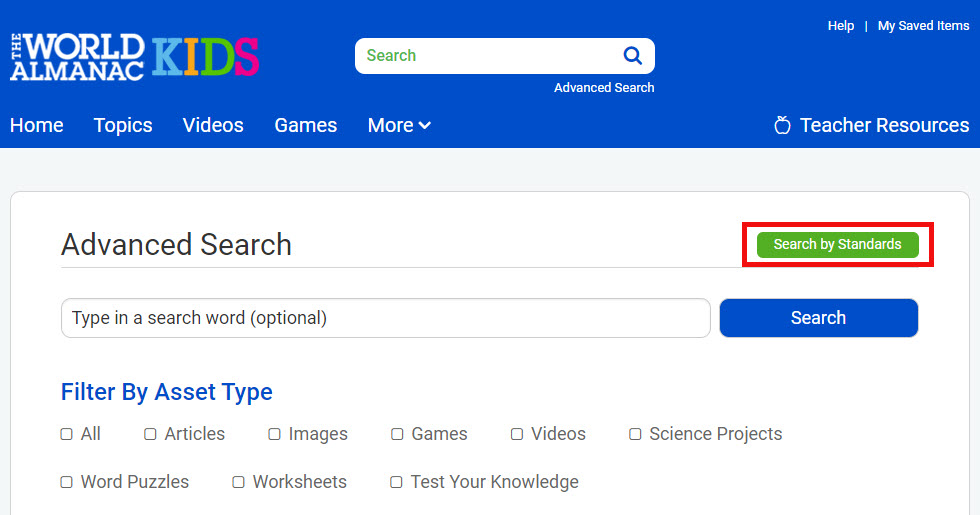Navigate to the Games section
This screenshot has width=980, height=515.
(305, 125)
